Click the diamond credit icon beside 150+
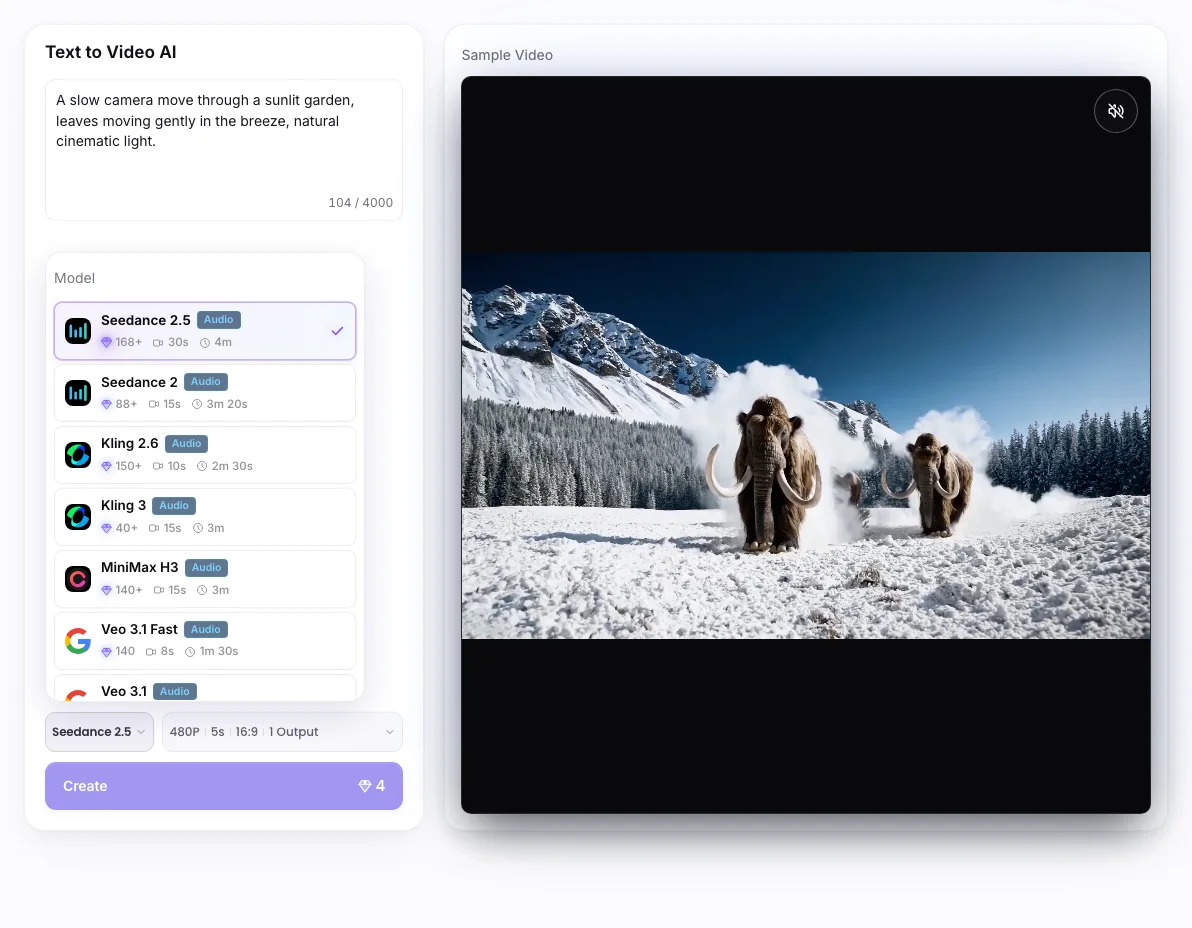Viewport: 1192px width, 928px height. click(x=106, y=466)
